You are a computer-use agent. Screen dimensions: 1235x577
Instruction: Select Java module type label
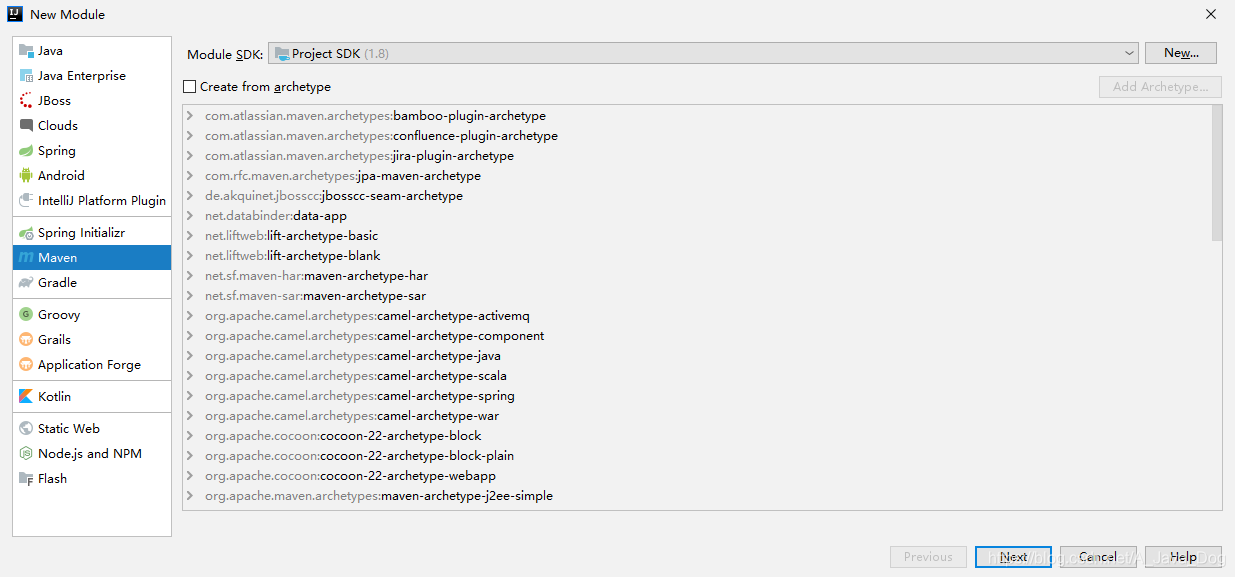pos(50,51)
